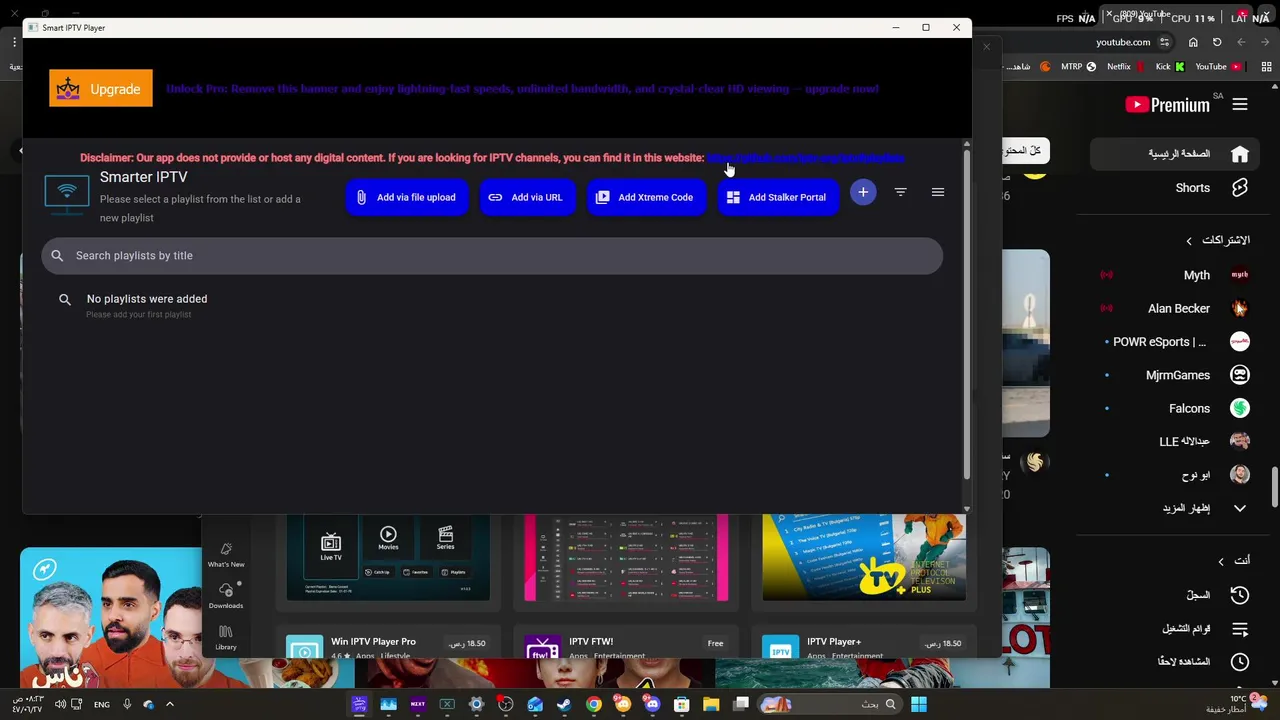Toggle the YouTube guide hamburger menu
This screenshot has width=1280, height=720.
point(1240,104)
